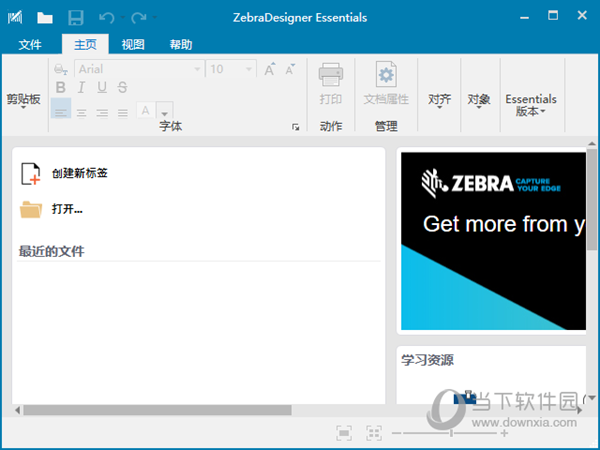Click the ZebraDesigner app logo icon
The width and height of the screenshot is (600, 450).
point(15,17)
